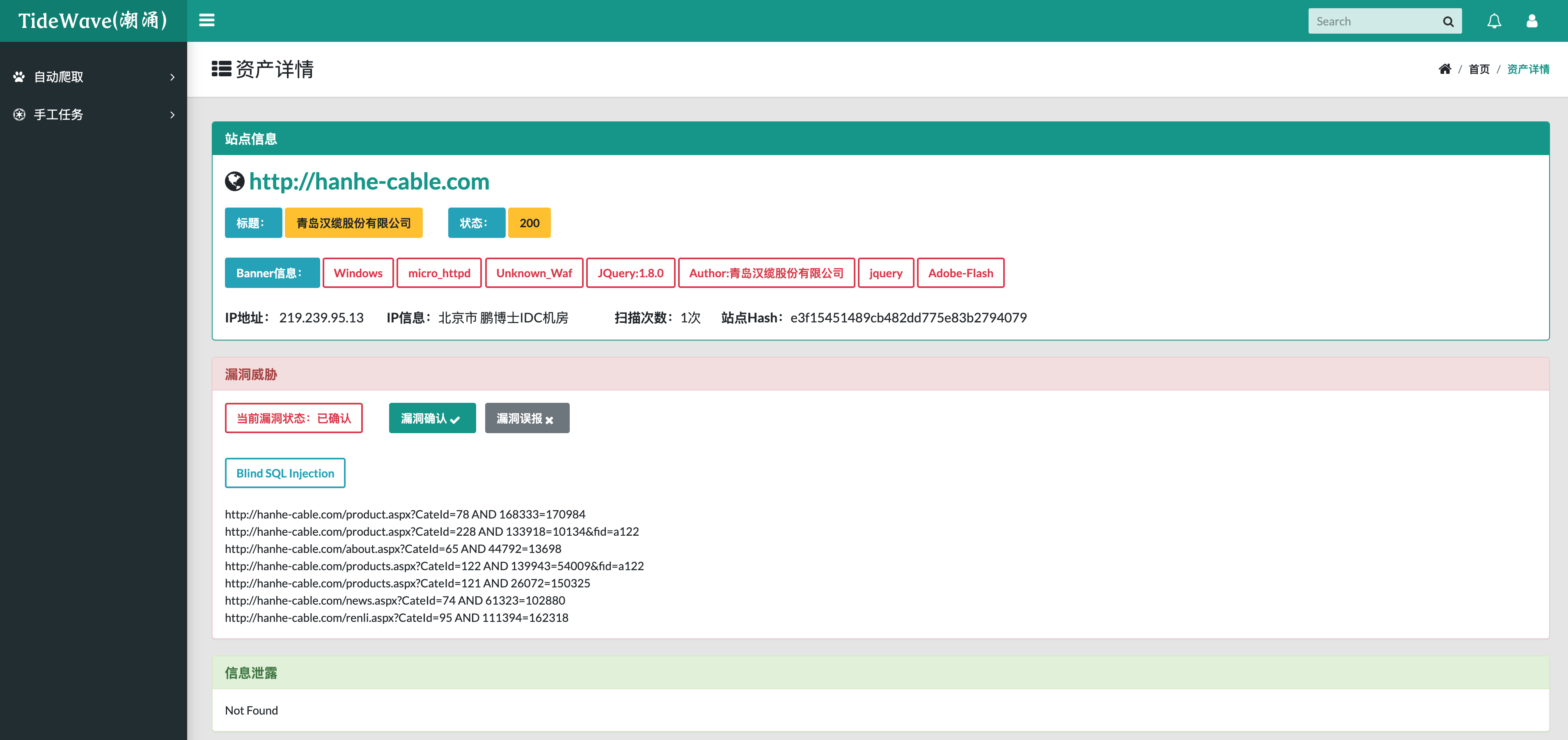The image size is (1568, 740).
Task: Click the TideWave(潮涌) logo
Action: [x=93, y=21]
